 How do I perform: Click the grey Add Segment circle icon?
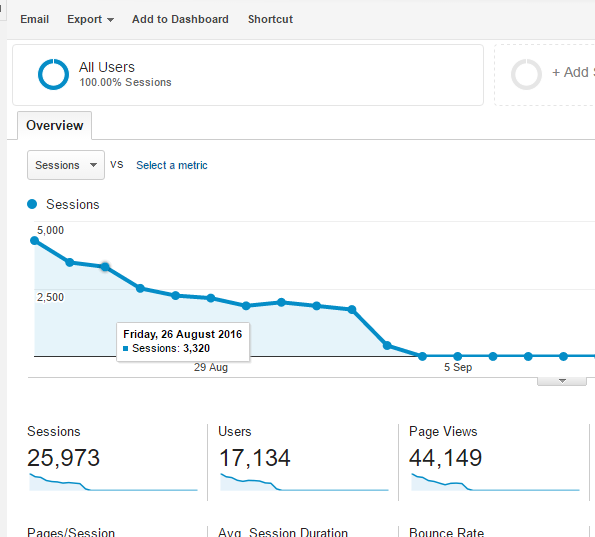pos(526,74)
